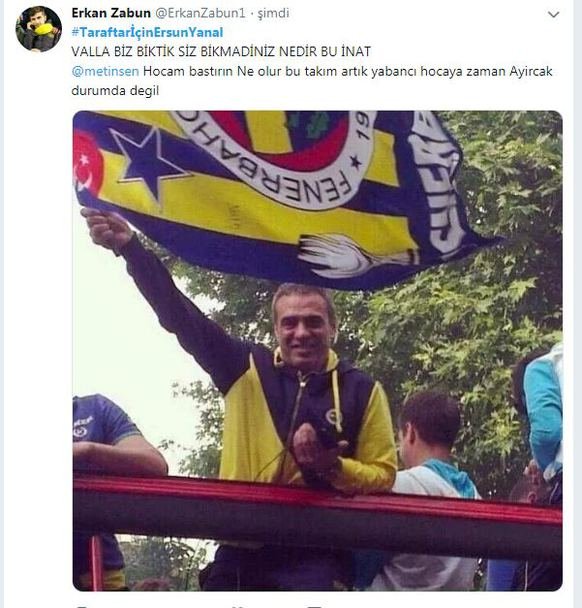Screen dimensions: 582x608
Task: Click the Turkish flag emblem on the banner
Action: [88, 163]
